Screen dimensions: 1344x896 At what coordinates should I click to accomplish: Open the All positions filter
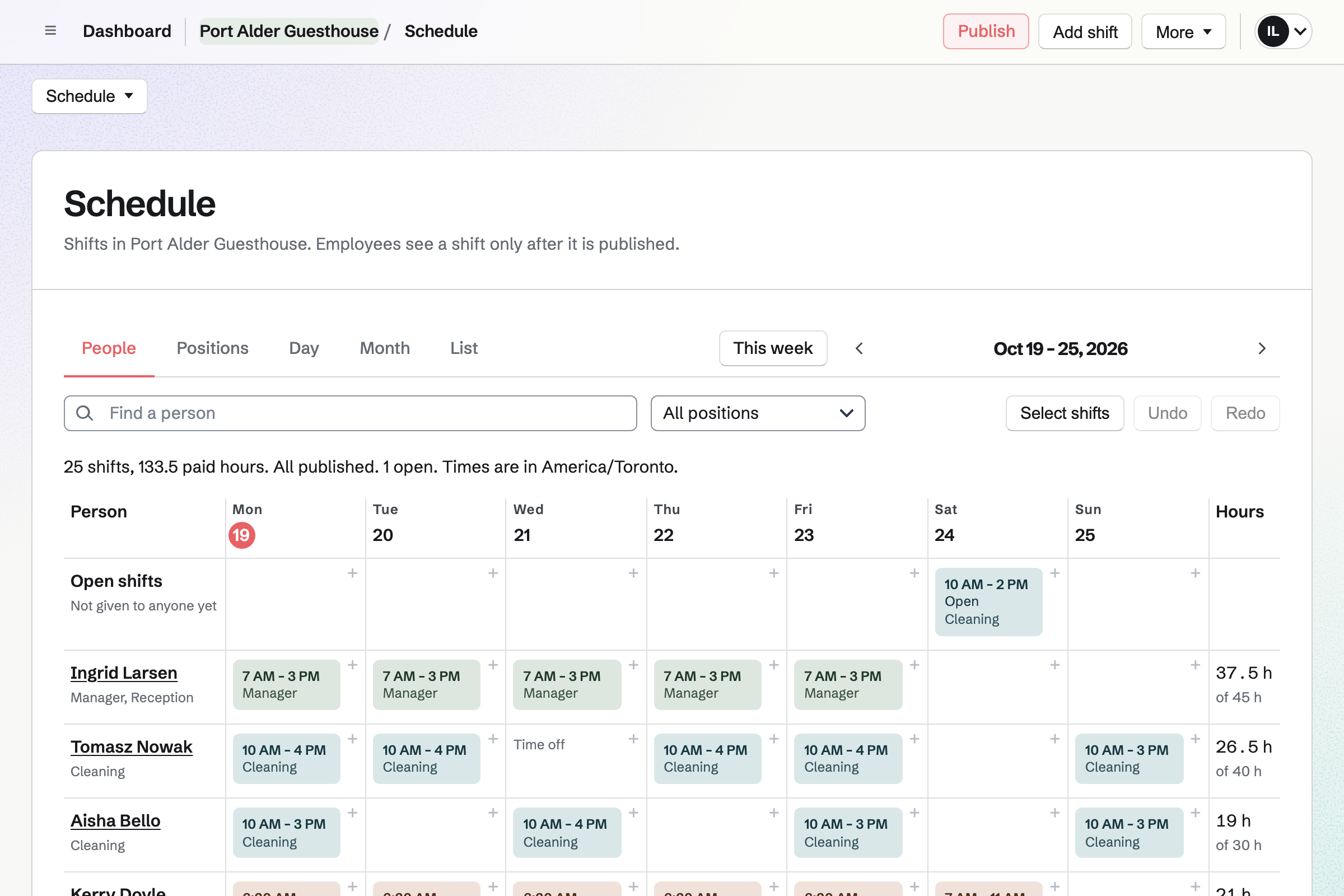pyautogui.click(x=758, y=413)
